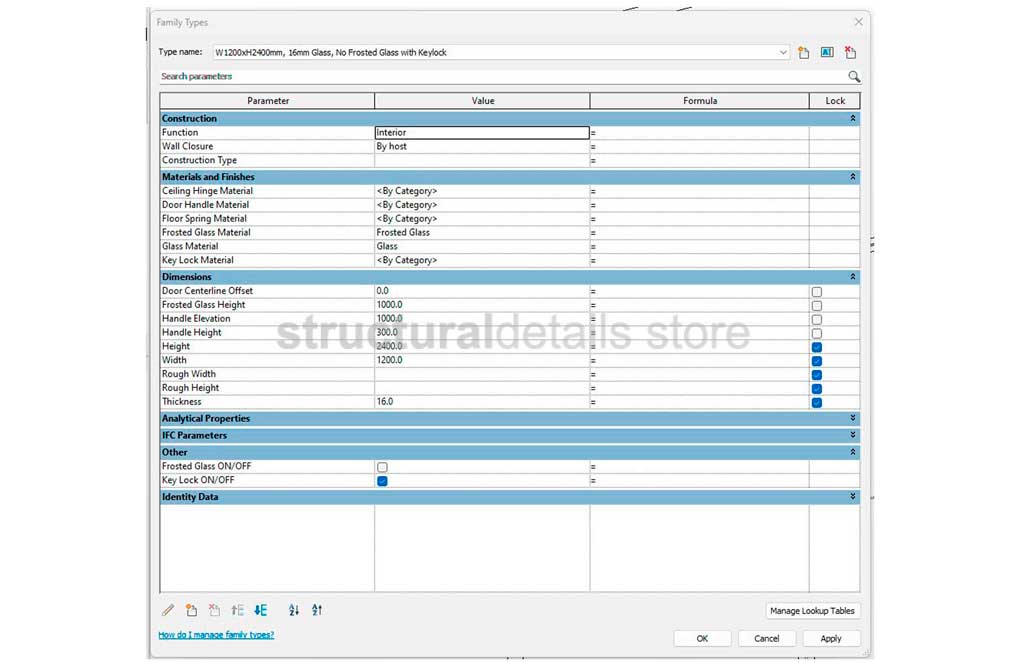Collapse the Materials and Finishes group

coord(853,177)
